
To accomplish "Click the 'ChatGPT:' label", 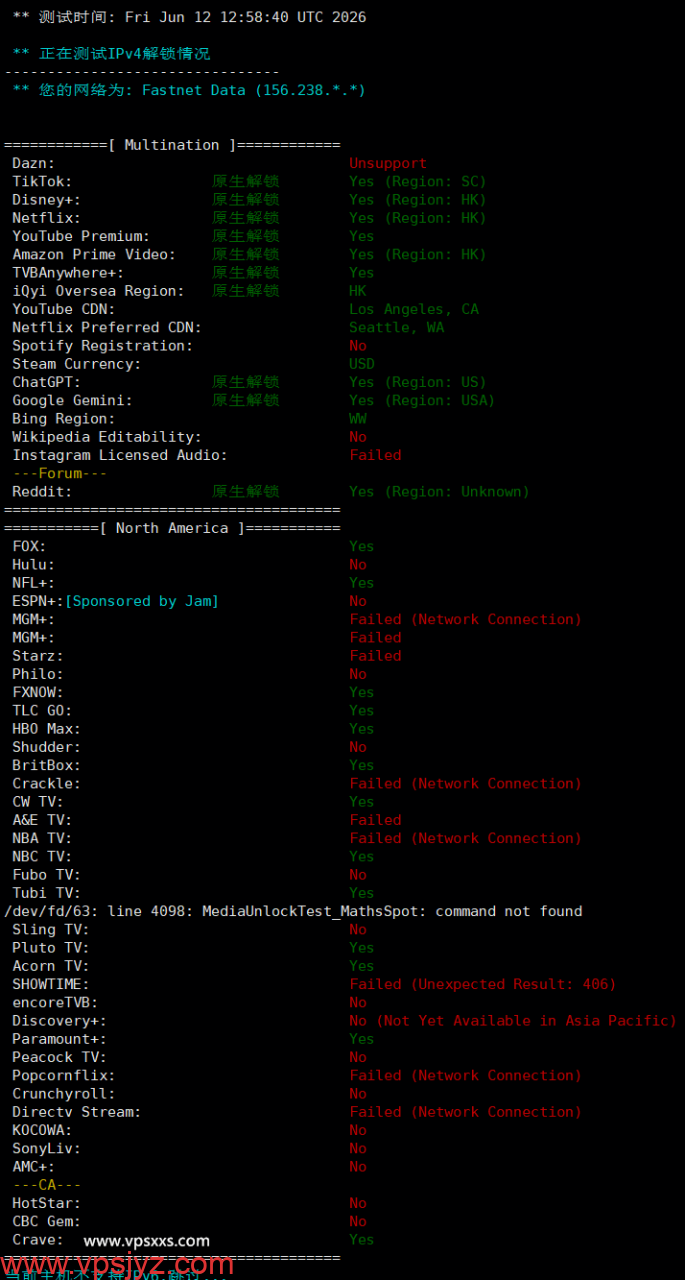I will pyautogui.click(x=46, y=382).
